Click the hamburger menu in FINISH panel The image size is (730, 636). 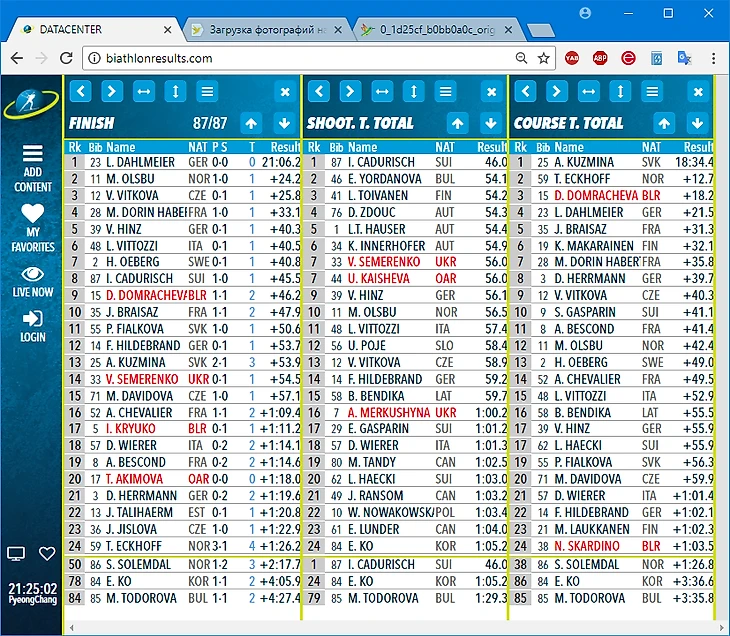[207, 92]
